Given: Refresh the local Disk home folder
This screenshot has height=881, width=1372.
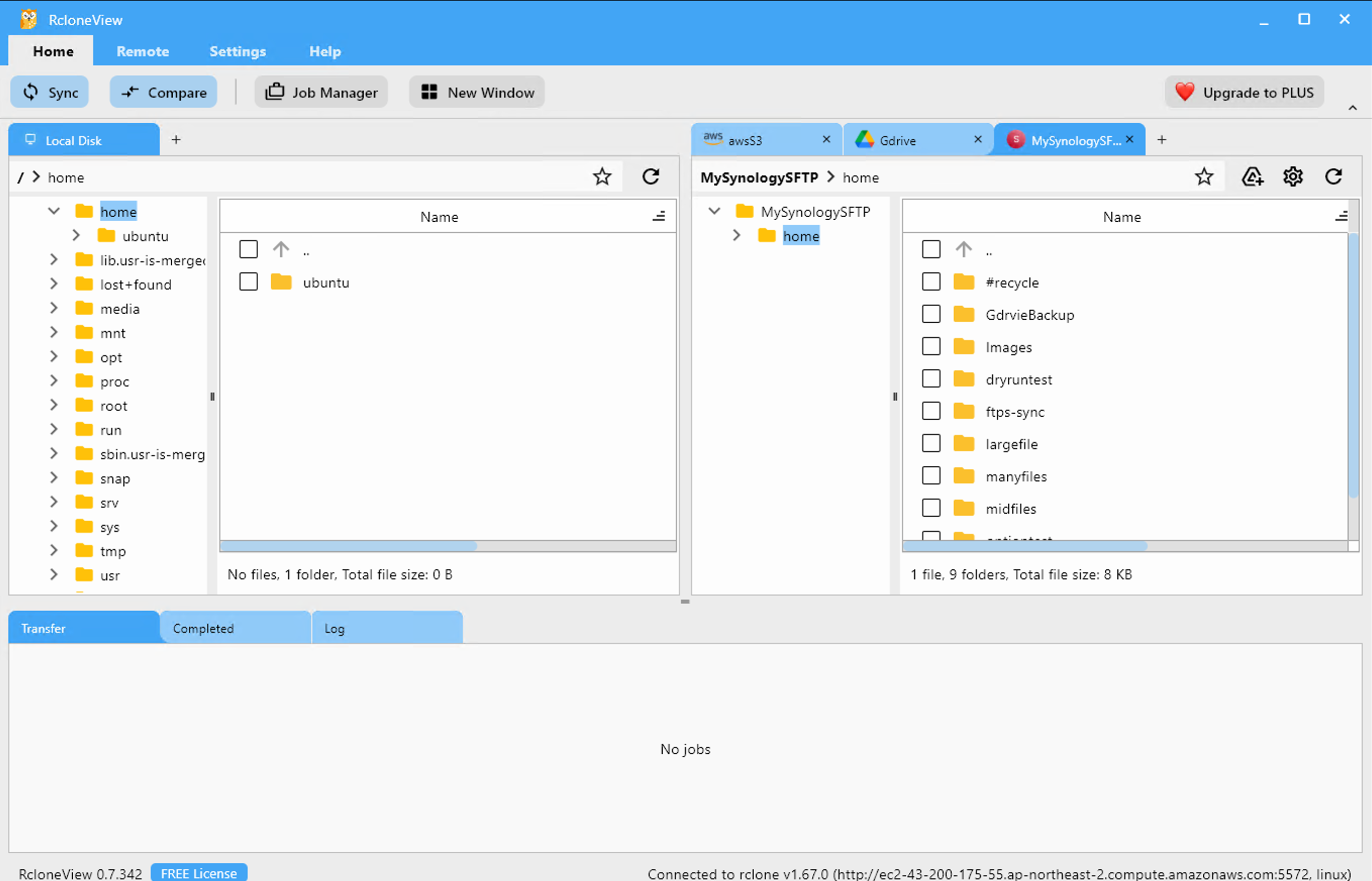Looking at the screenshot, I should point(650,176).
